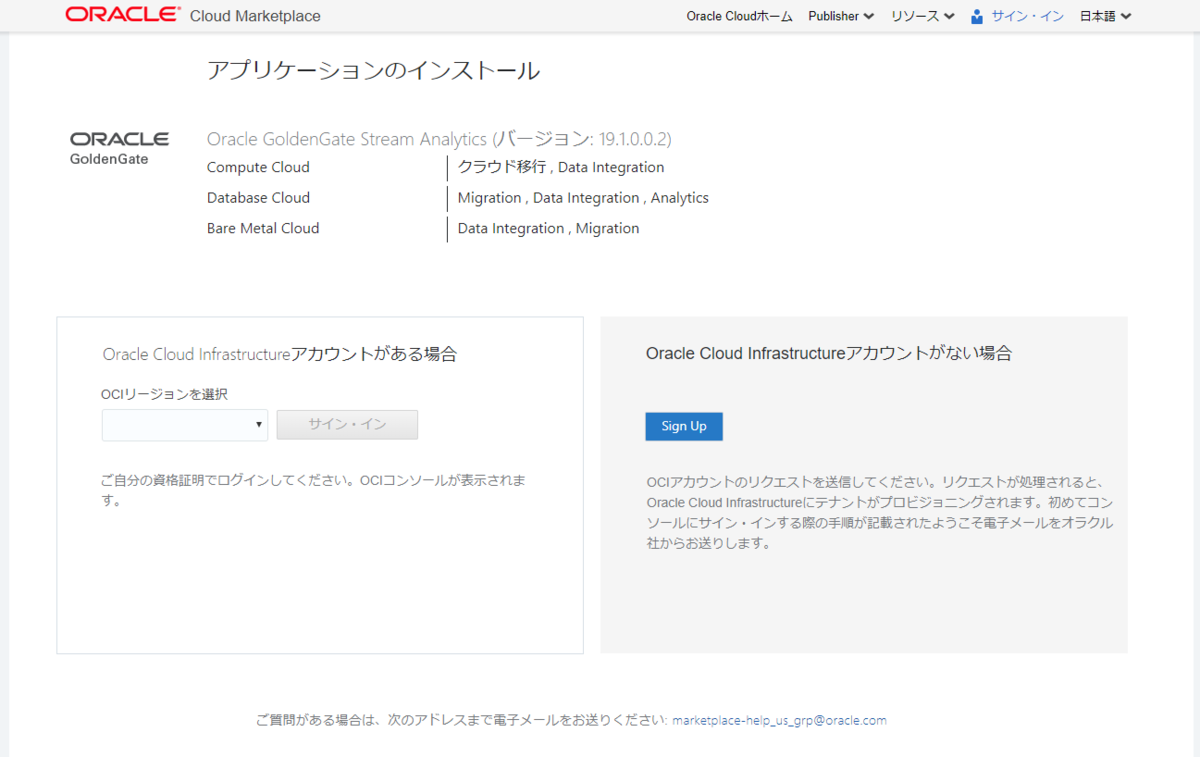
Task: Click the サイン・イン button near the region selector
Action: click(347, 424)
